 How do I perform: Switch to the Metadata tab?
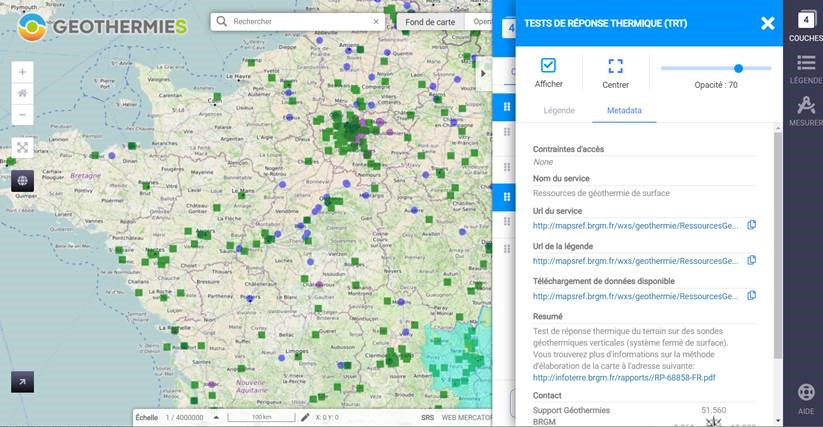[x=624, y=110]
